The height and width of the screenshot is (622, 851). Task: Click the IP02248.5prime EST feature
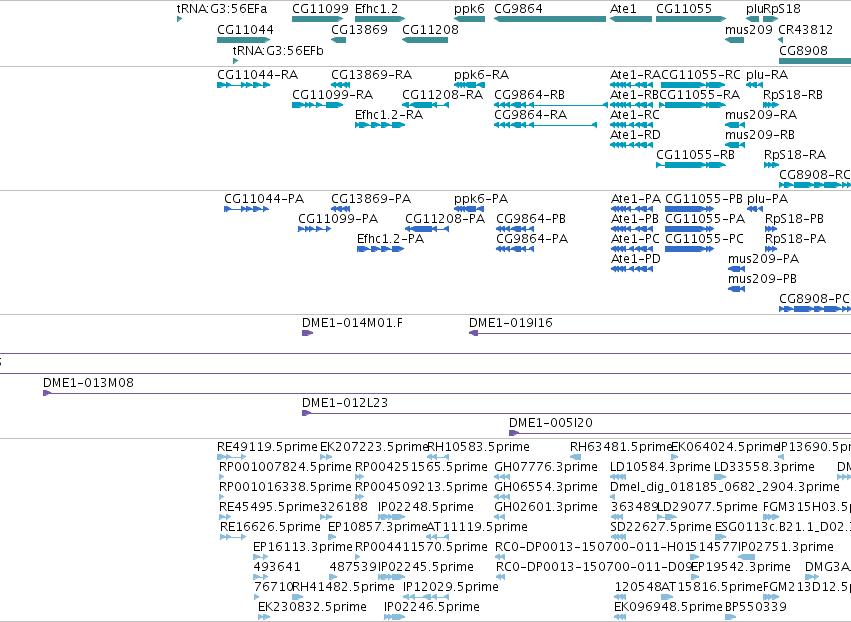coord(391,517)
